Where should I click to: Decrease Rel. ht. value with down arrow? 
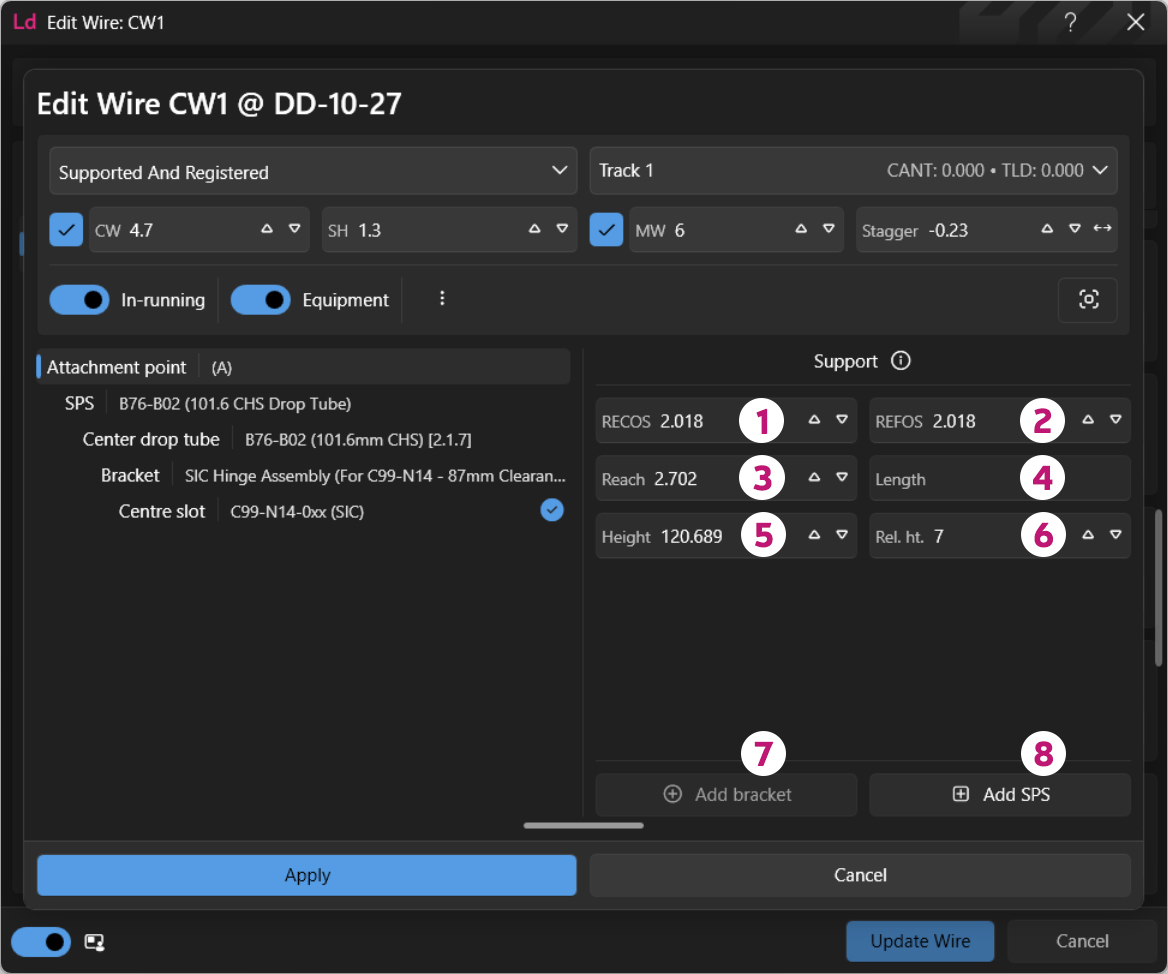point(1115,535)
